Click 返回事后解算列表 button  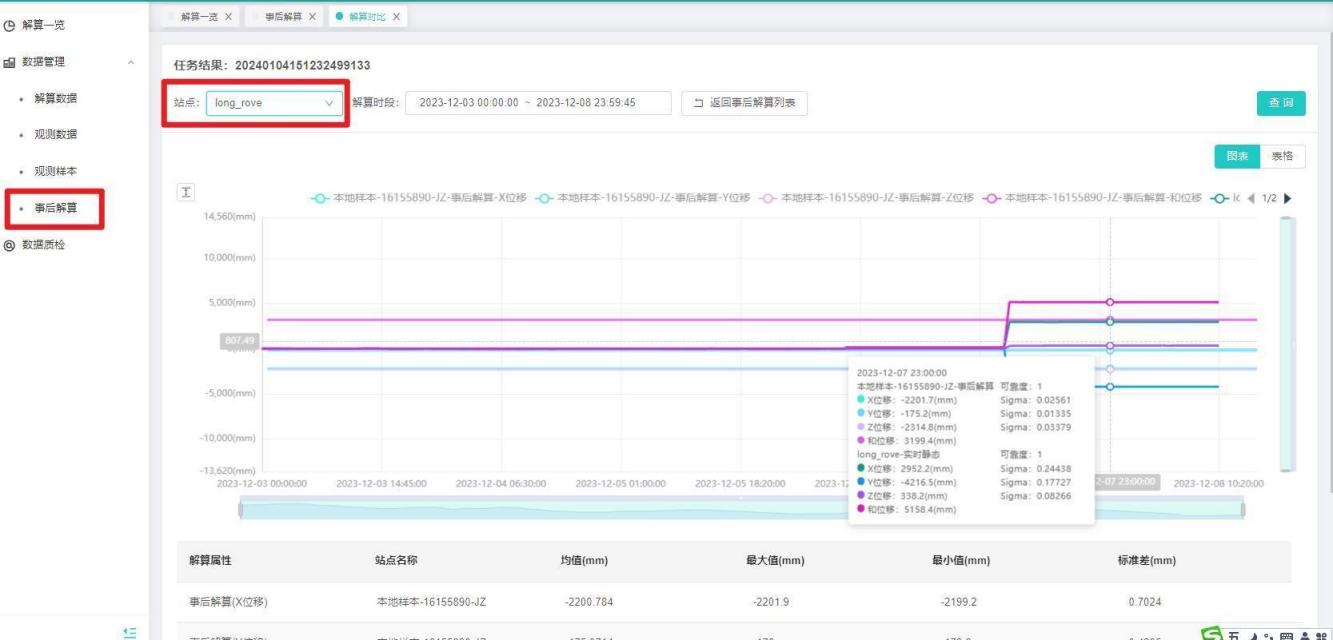(x=744, y=102)
